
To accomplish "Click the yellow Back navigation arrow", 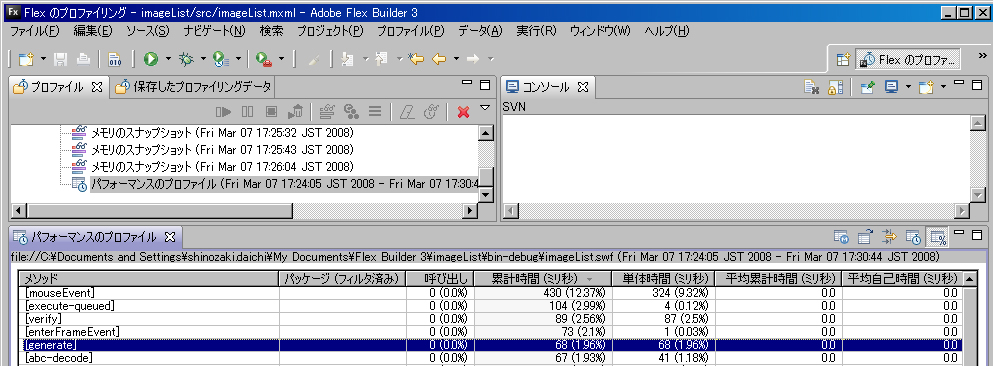I will (439, 59).
